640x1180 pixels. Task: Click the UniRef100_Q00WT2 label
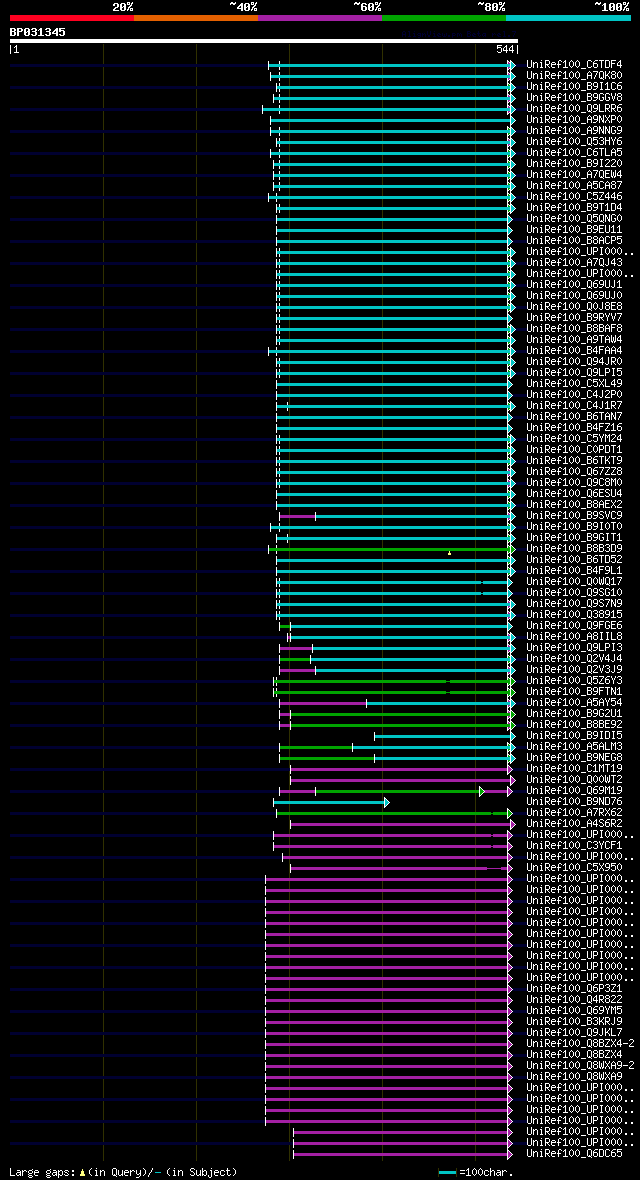(x=574, y=780)
